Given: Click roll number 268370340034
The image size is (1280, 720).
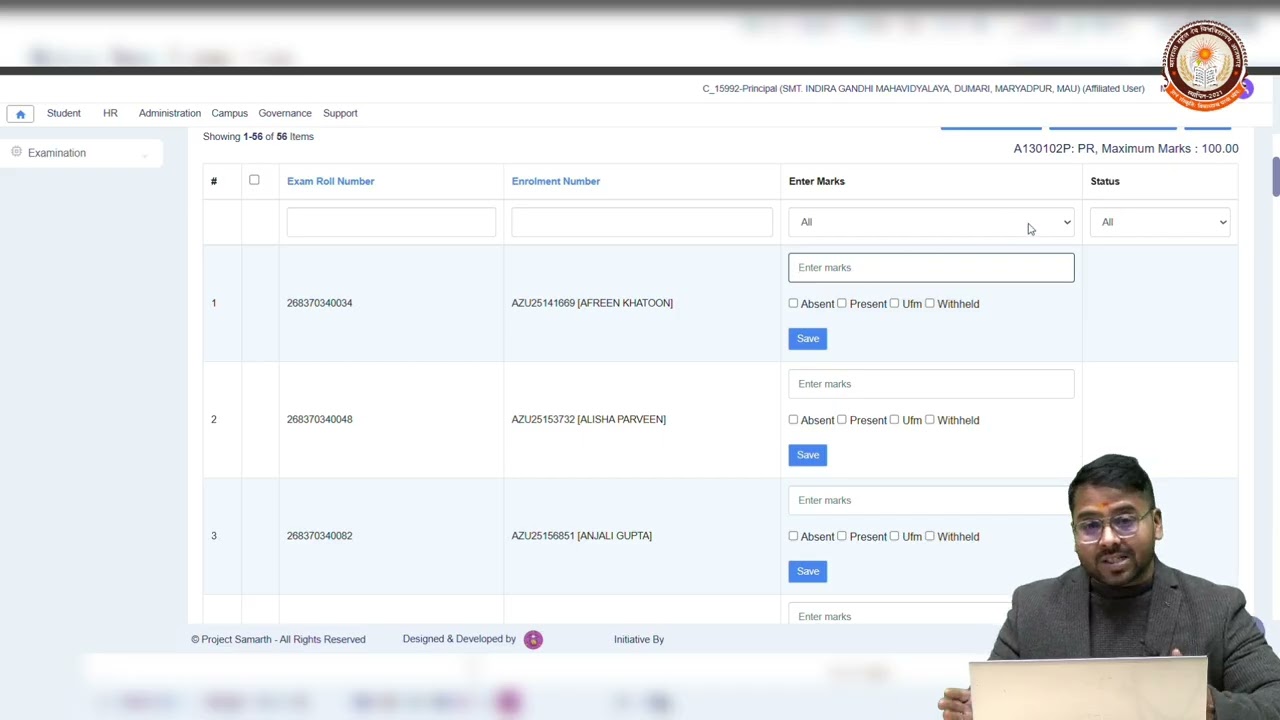Looking at the screenshot, I should point(319,303).
